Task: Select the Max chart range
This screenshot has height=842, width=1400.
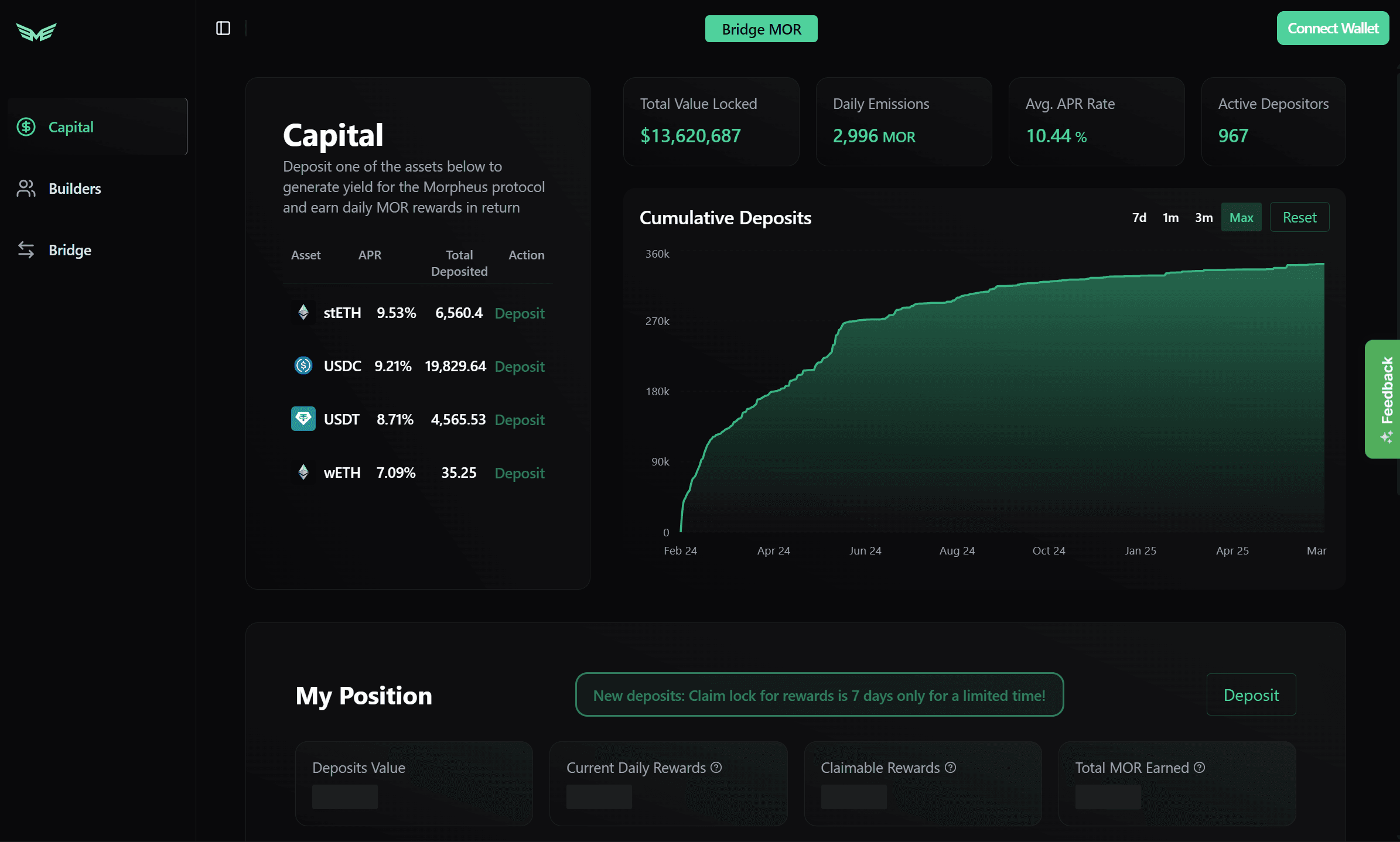Action: (1241, 217)
